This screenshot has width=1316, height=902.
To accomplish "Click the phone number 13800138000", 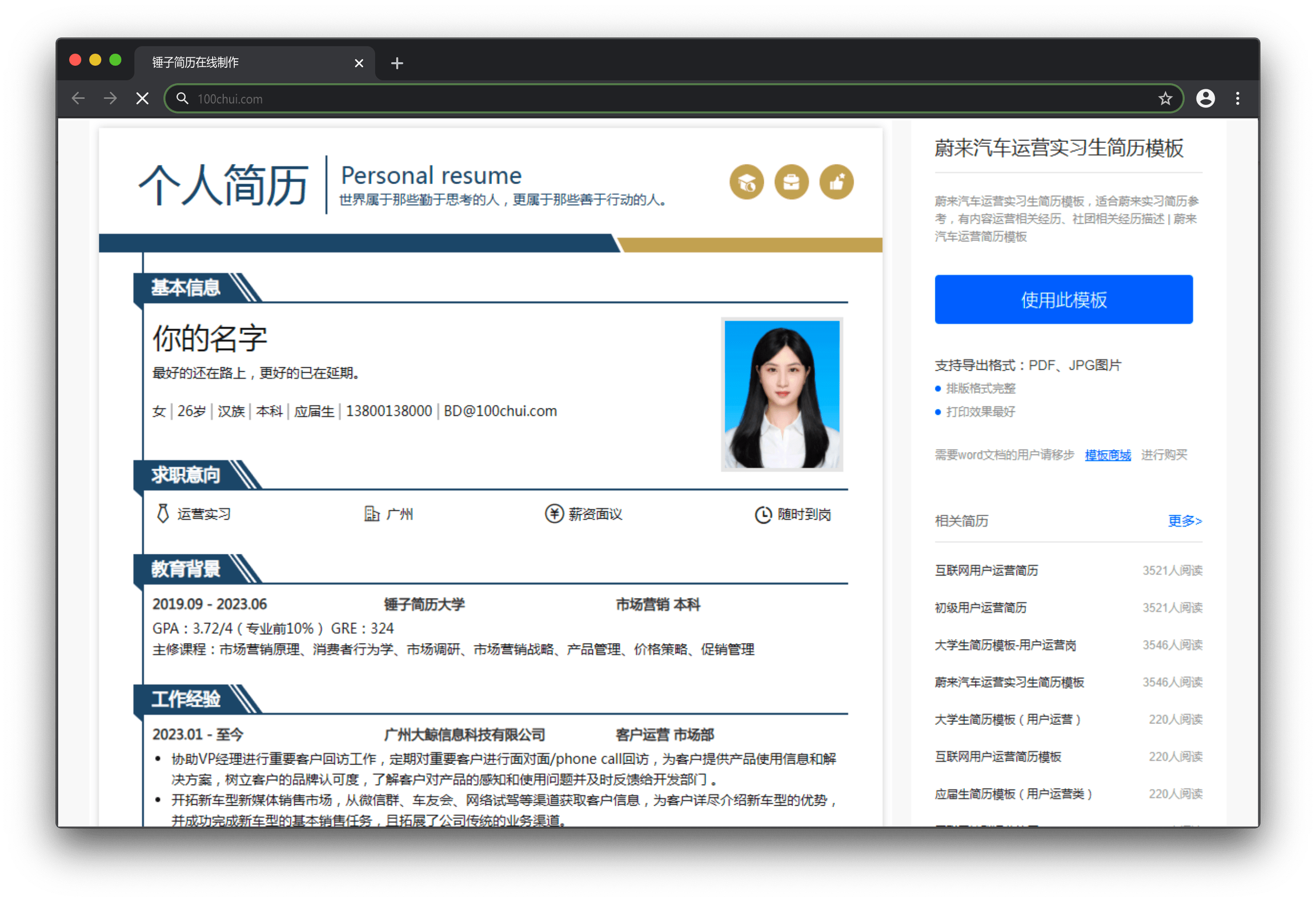I will coord(389,411).
